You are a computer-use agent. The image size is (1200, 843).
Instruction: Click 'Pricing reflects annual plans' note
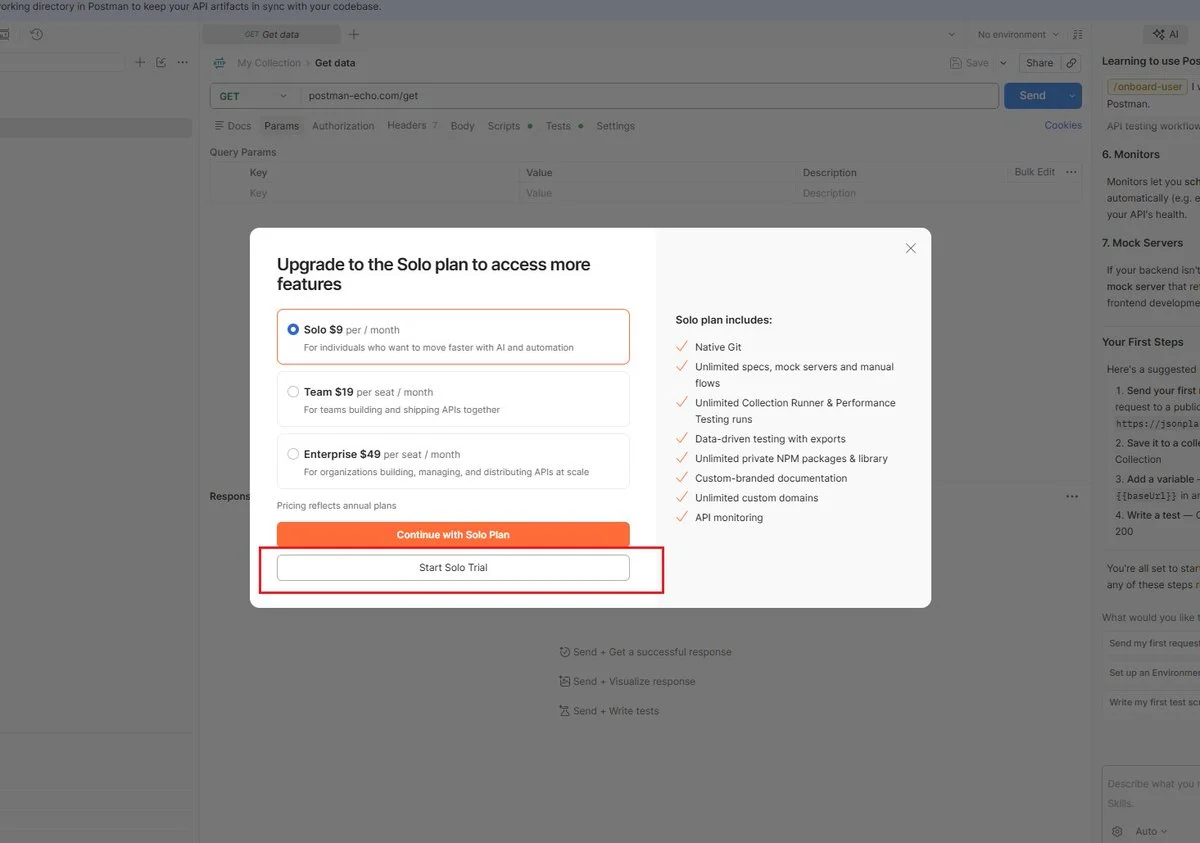point(337,506)
